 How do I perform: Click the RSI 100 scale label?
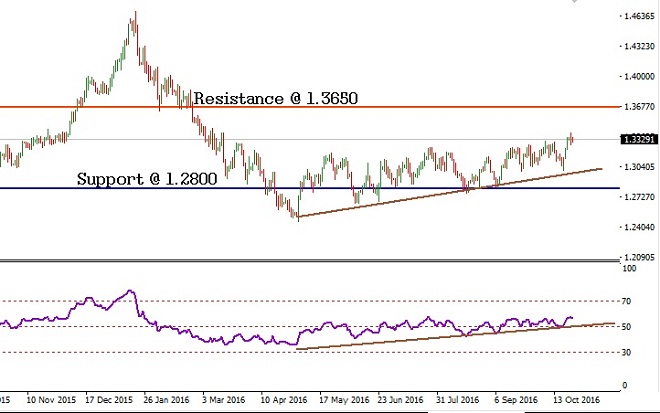(x=629, y=269)
